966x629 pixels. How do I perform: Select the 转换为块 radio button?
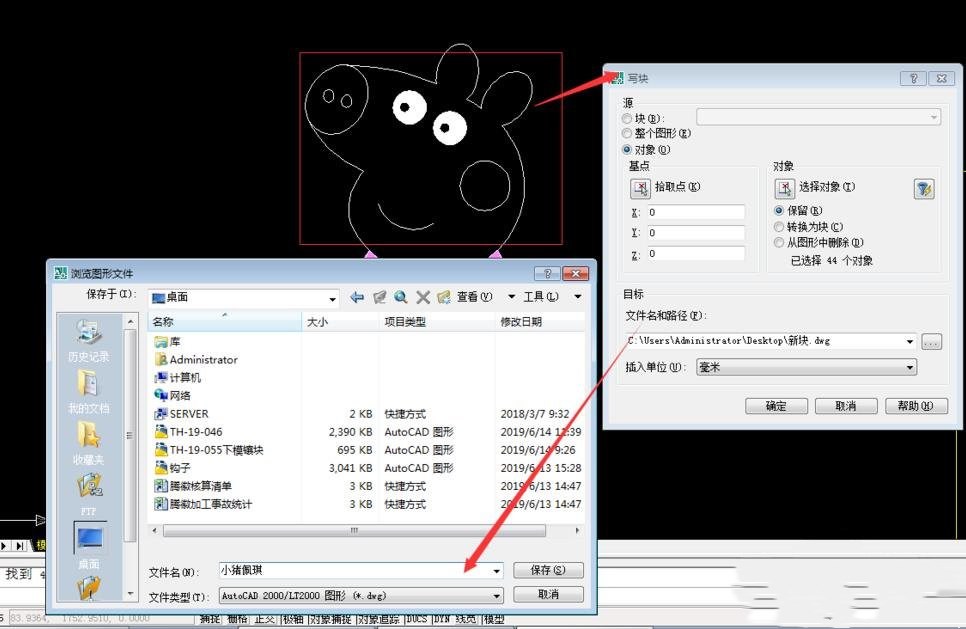[x=778, y=226]
